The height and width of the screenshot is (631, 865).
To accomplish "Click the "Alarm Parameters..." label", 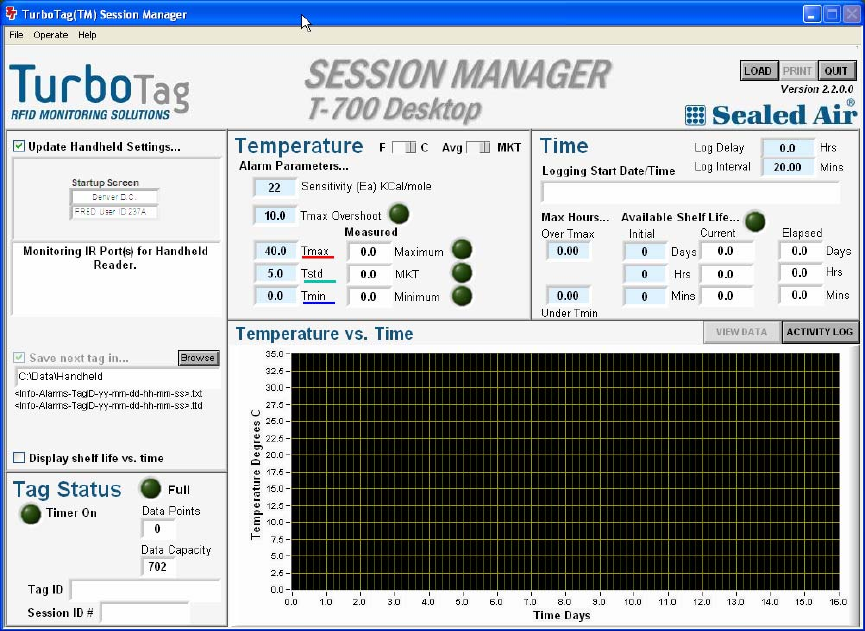I will coord(293,166).
